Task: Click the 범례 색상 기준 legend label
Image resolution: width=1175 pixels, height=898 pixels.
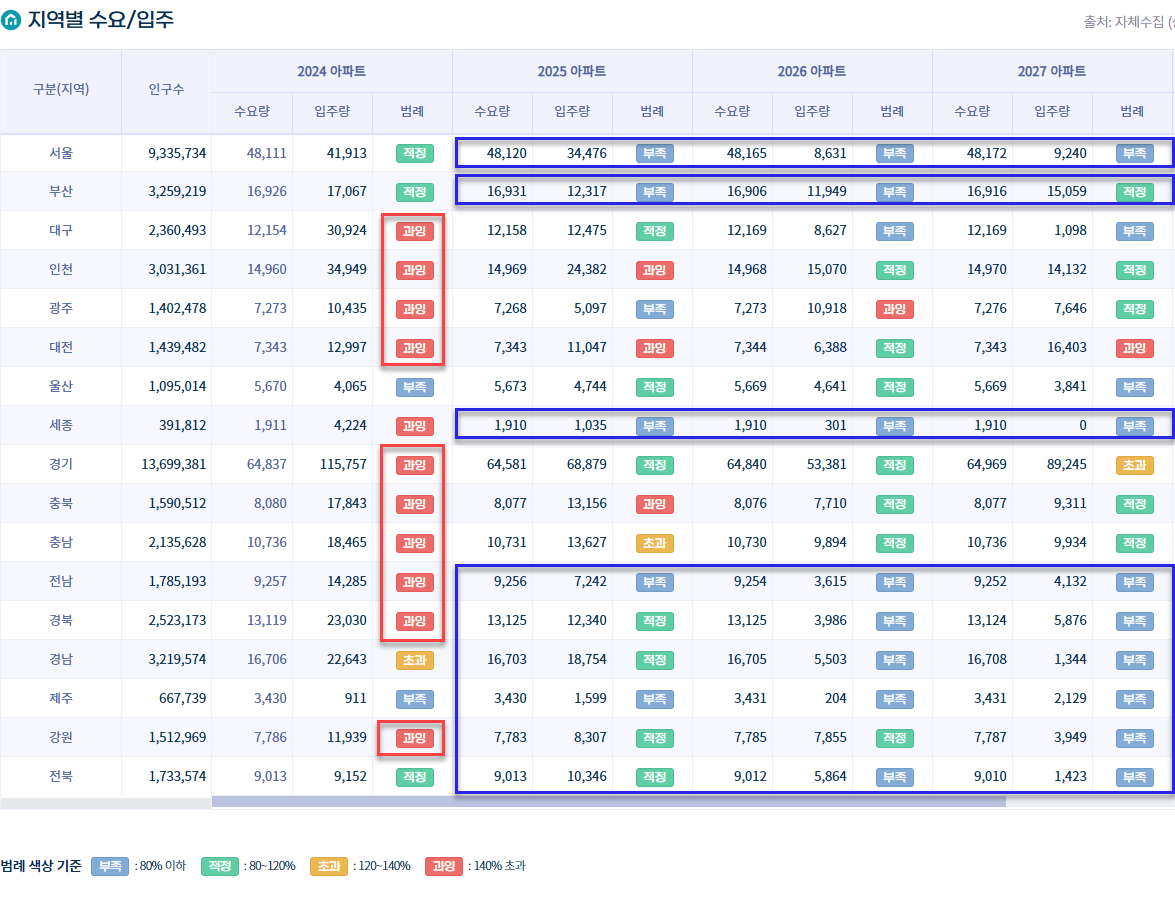Action: click(41, 866)
